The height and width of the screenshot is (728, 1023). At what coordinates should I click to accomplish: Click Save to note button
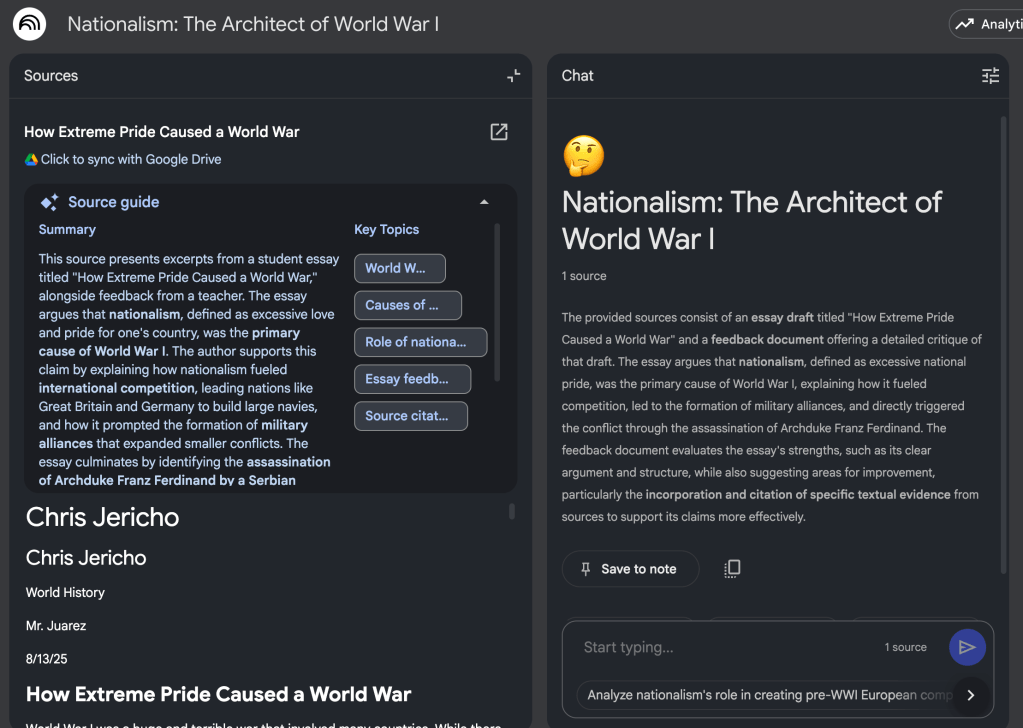point(629,569)
